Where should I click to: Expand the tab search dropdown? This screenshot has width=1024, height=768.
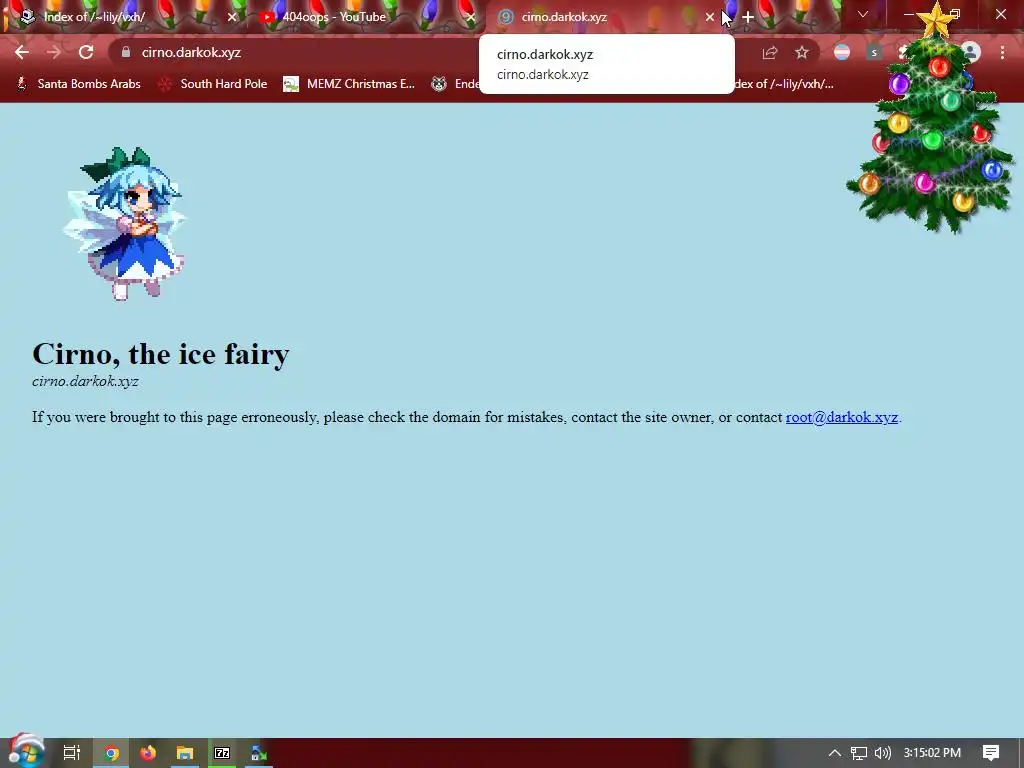click(x=863, y=14)
